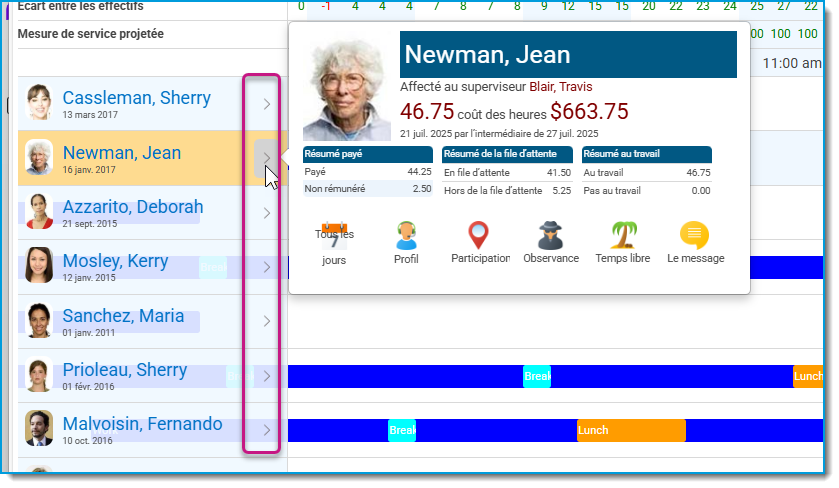Screen dimensions: 839x488
Task: Open the Tous les jours calendar icon
Action: (x=334, y=237)
